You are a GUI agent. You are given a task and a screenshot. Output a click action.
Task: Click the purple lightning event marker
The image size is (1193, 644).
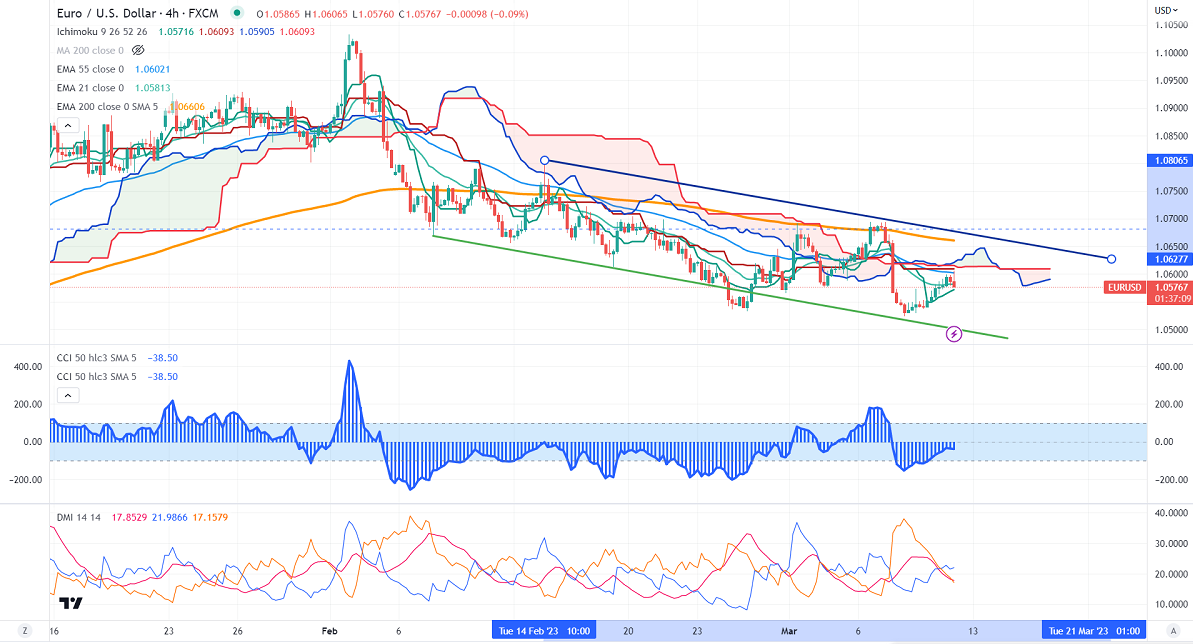click(954, 333)
